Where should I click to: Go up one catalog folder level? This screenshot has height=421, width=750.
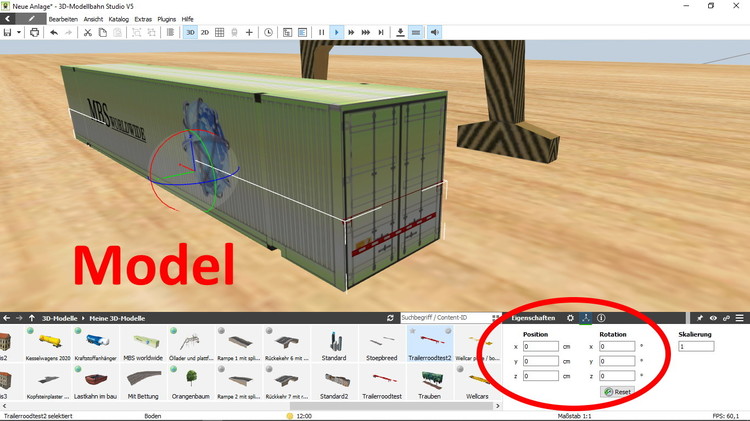click(x=32, y=318)
